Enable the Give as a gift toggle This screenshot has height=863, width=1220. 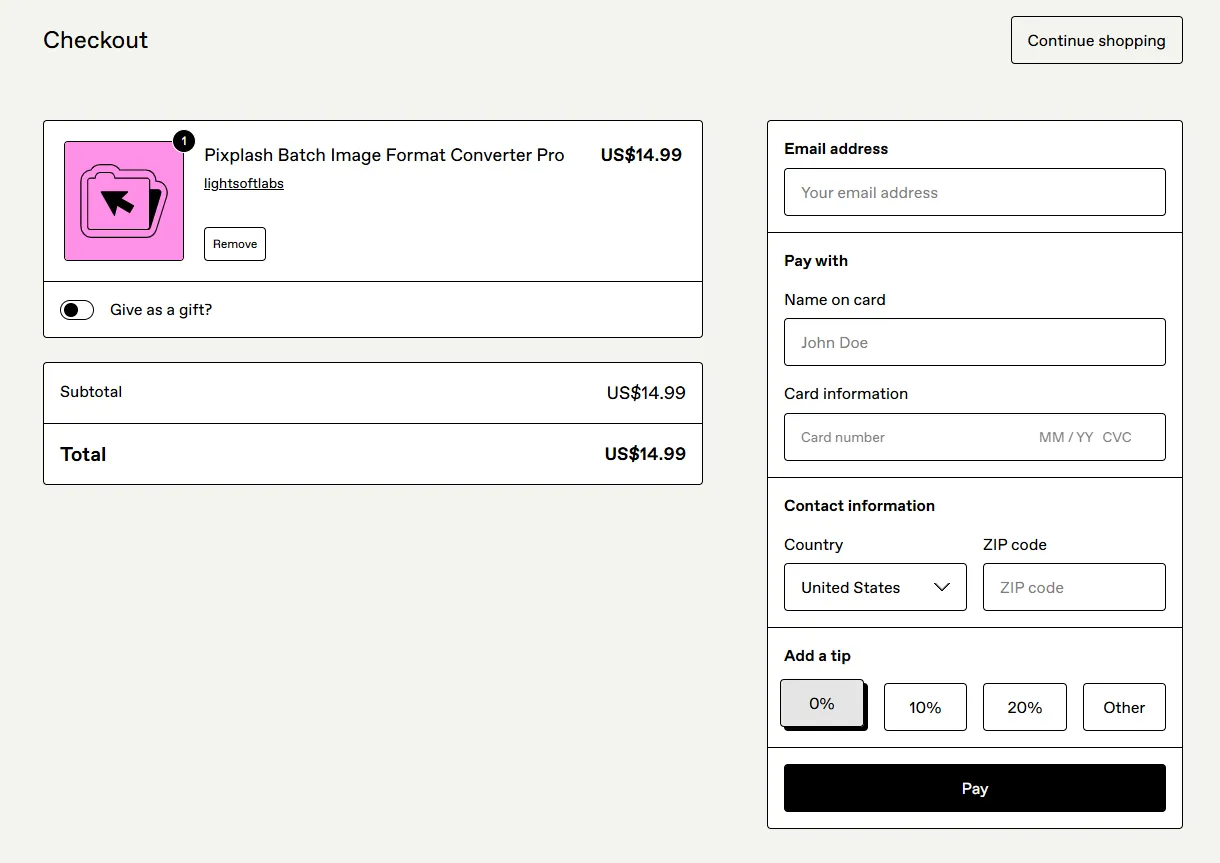(77, 310)
